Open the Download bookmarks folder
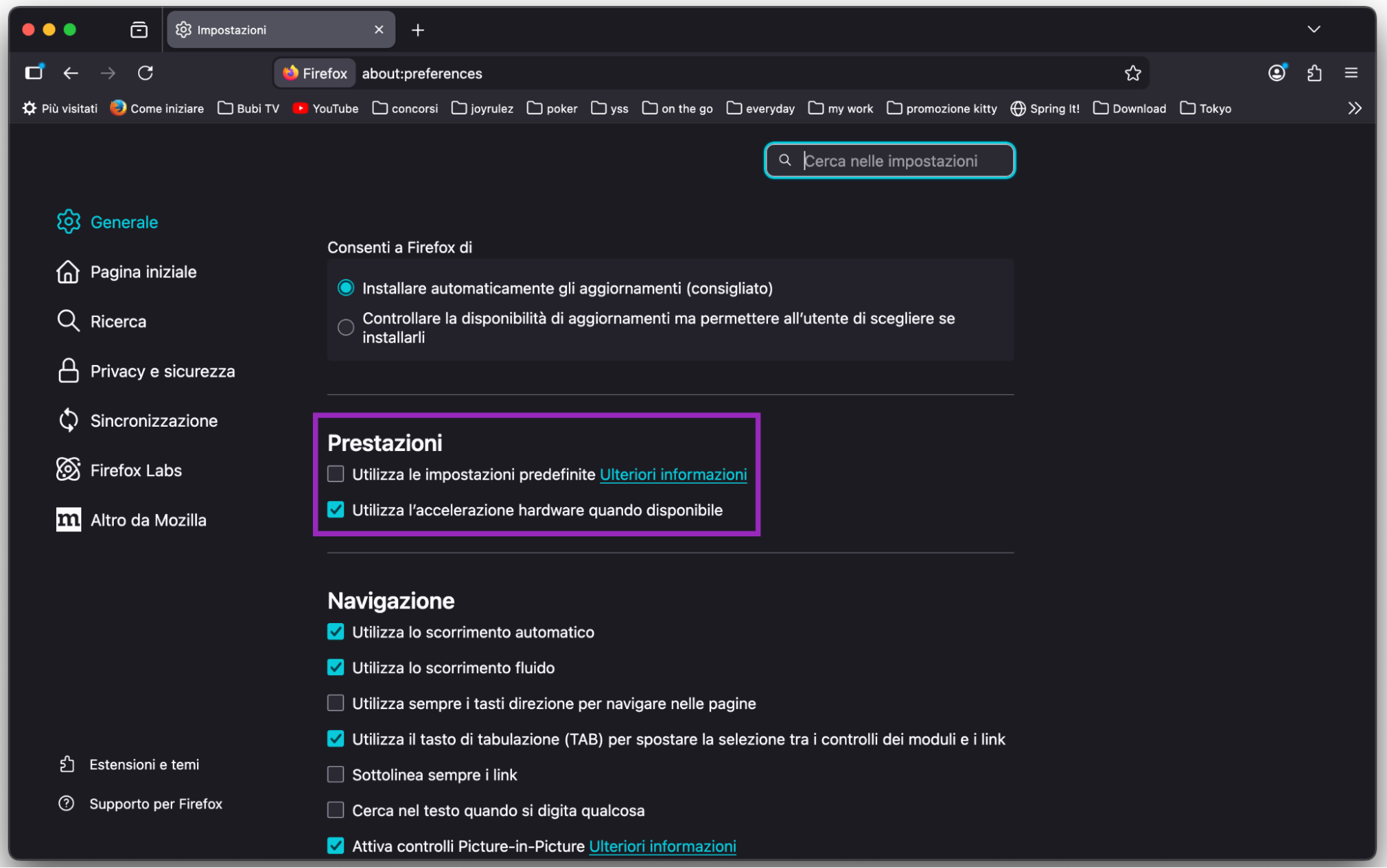This screenshot has width=1387, height=868. 1130,108
